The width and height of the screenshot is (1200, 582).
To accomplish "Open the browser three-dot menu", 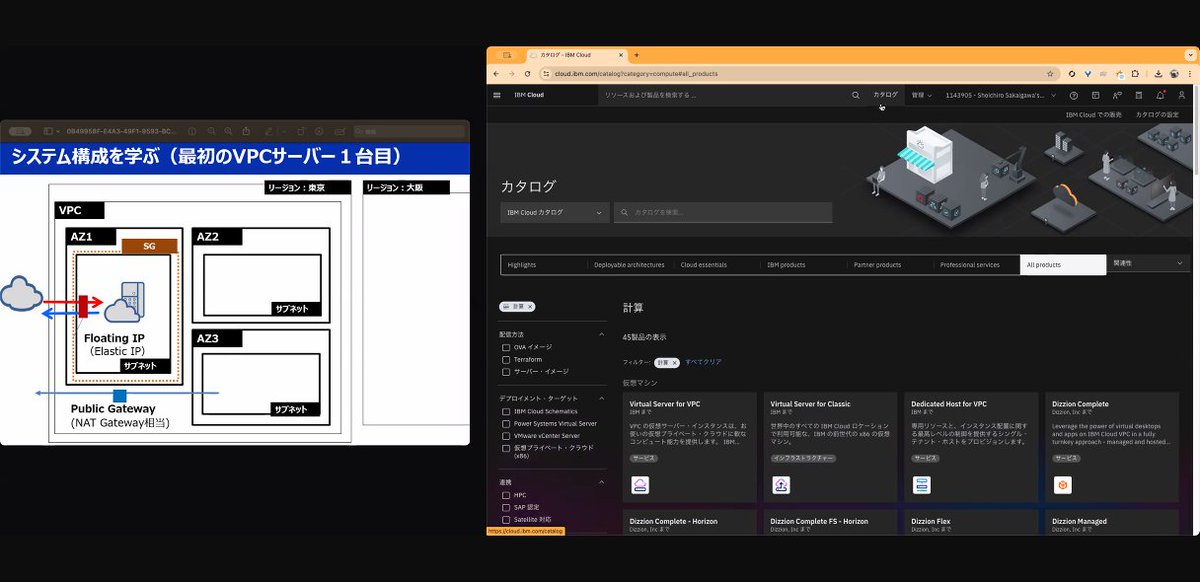I will (1188, 73).
